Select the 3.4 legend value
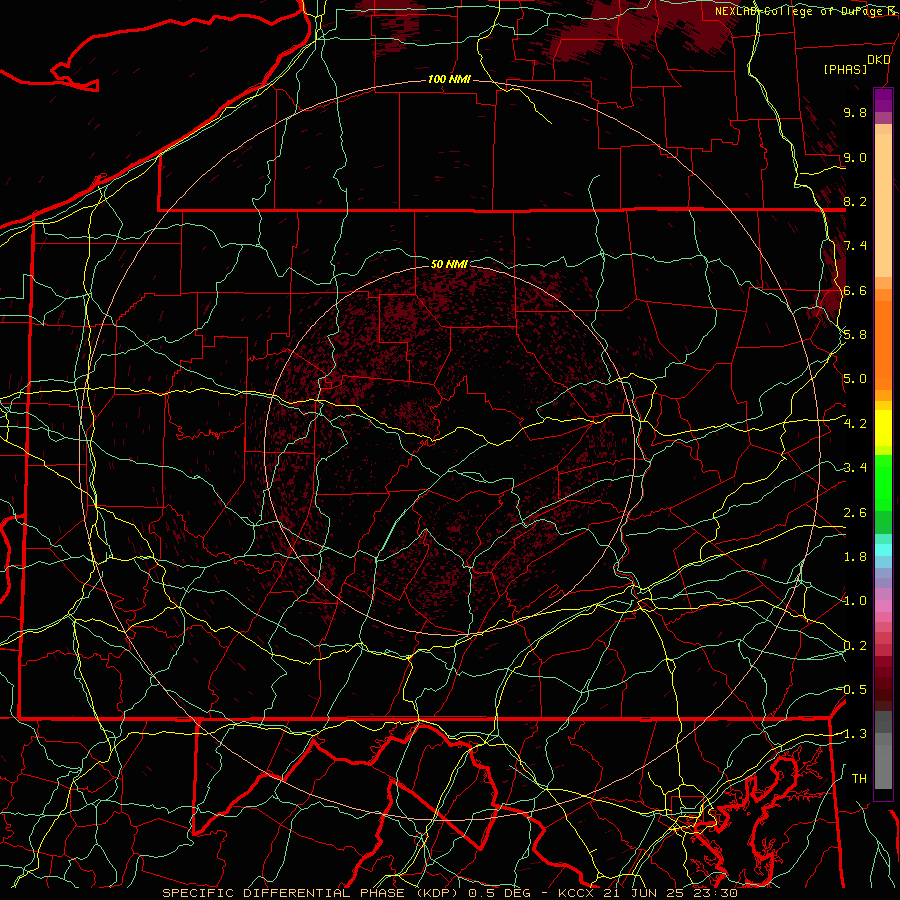The height and width of the screenshot is (900, 900). pyautogui.click(x=855, y=468)
